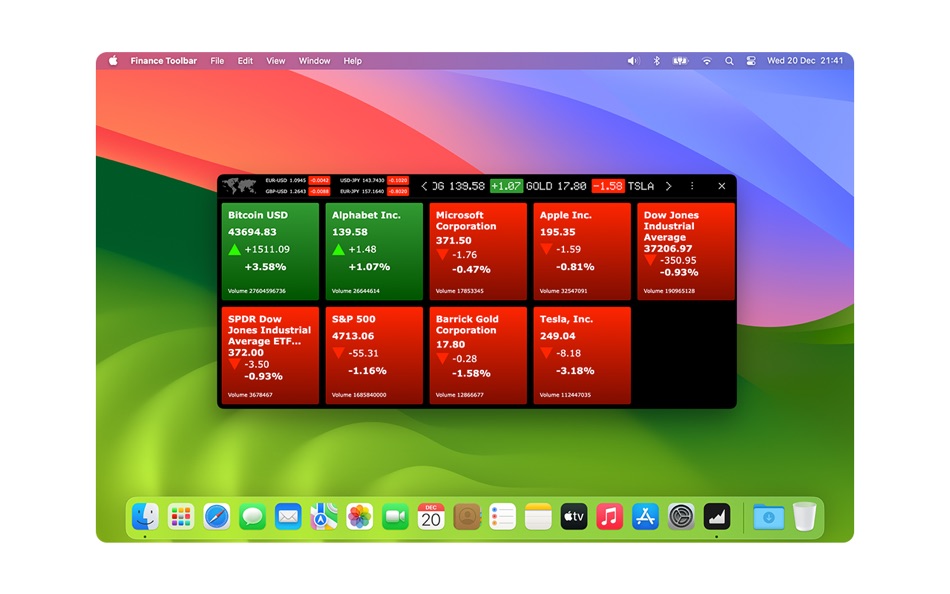
Task: Open the Barrick Gold Corporation tile
Action: 478,355
